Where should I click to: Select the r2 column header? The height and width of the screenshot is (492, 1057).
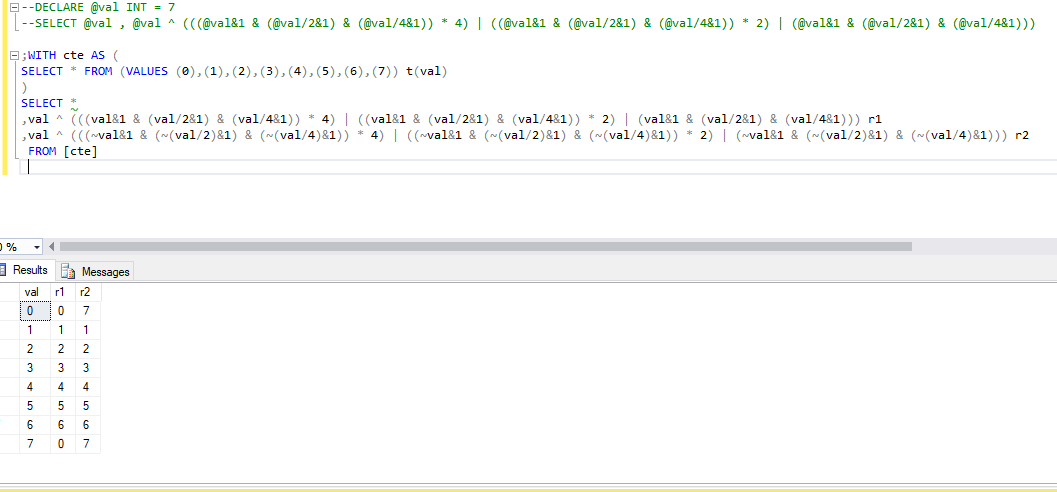click(85, 291)
